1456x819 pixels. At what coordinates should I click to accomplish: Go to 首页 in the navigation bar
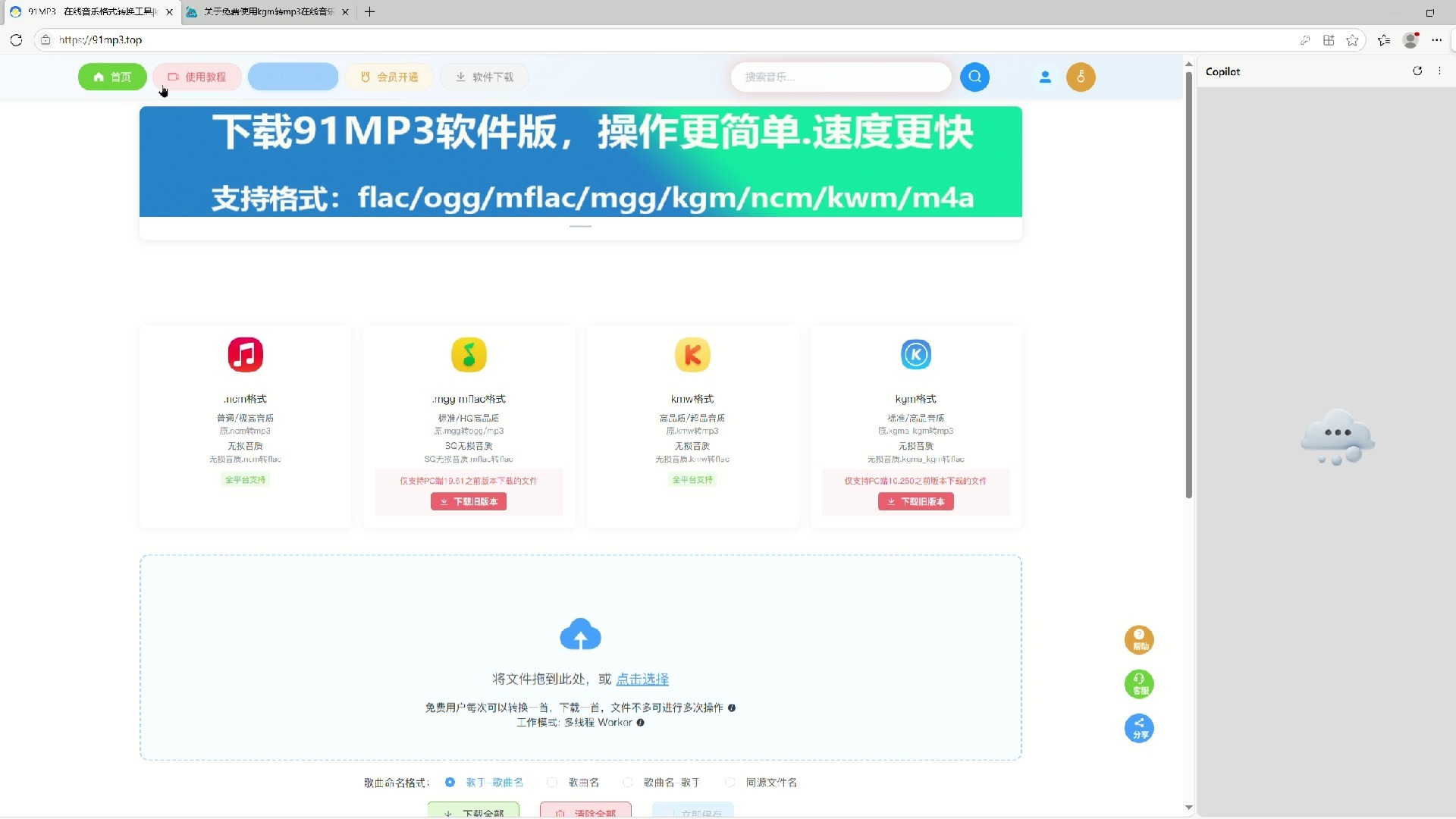(111, 77)
